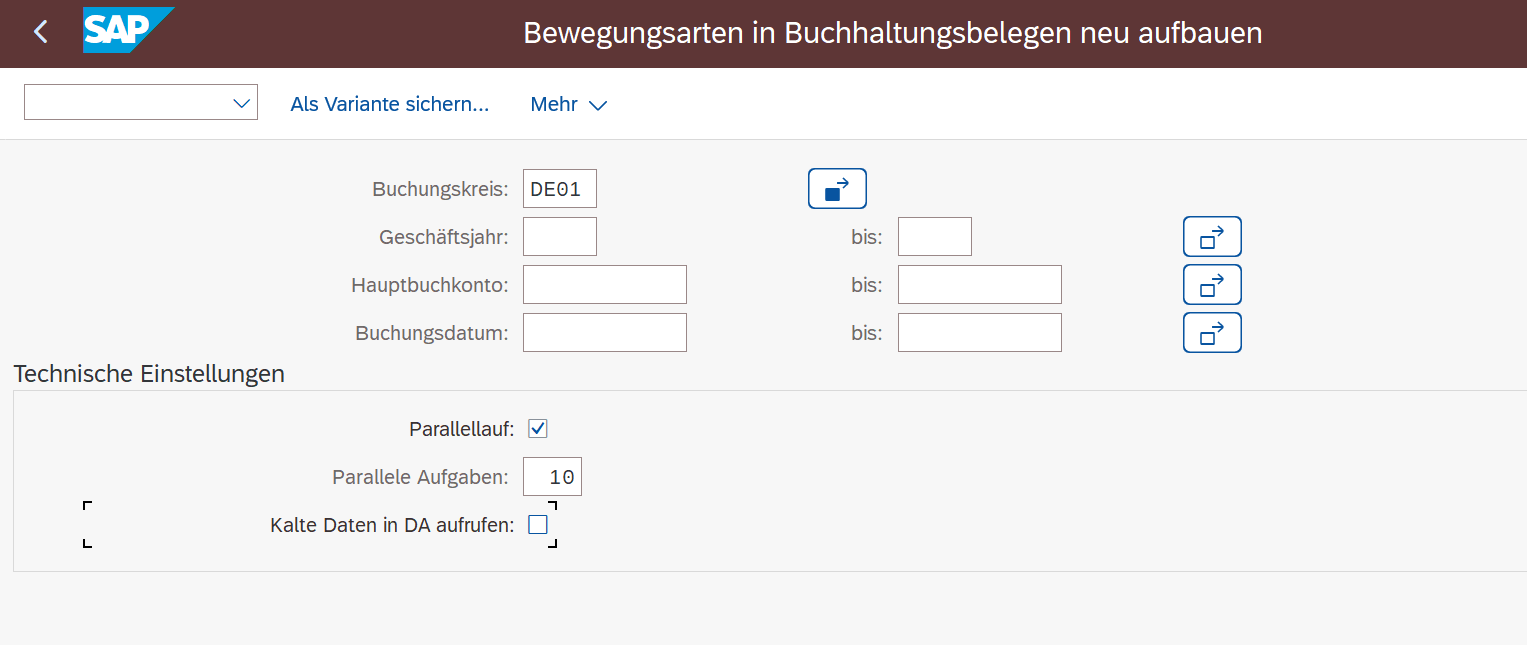Click the SAP logo
The height and width of the screenshot is (645, 1527).
[x=127, y=31]
